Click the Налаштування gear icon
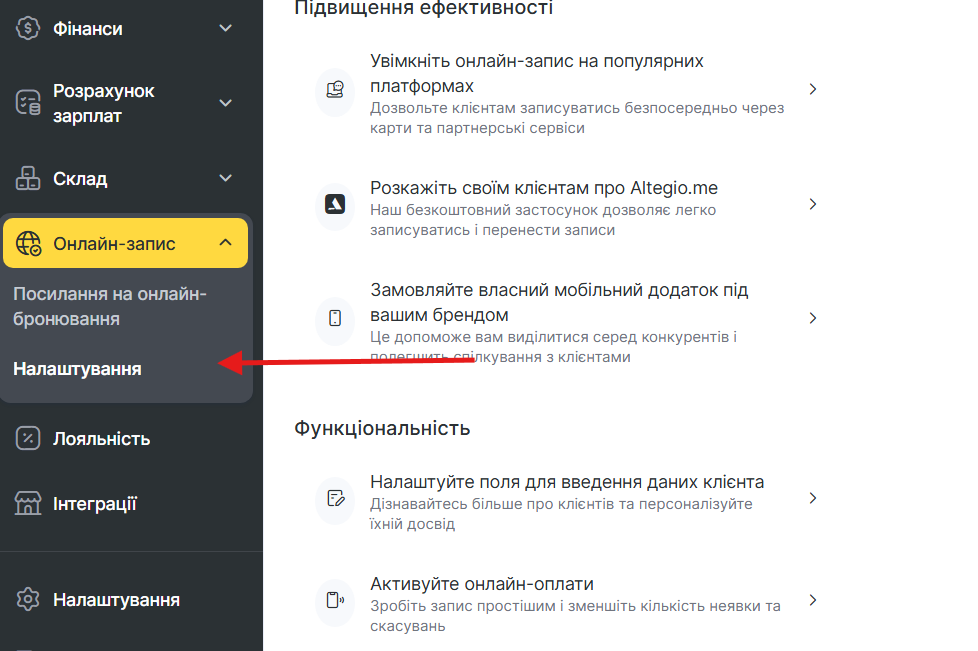Image resolution: width=978 pixels, height=651 pixels. pos(28,600)
